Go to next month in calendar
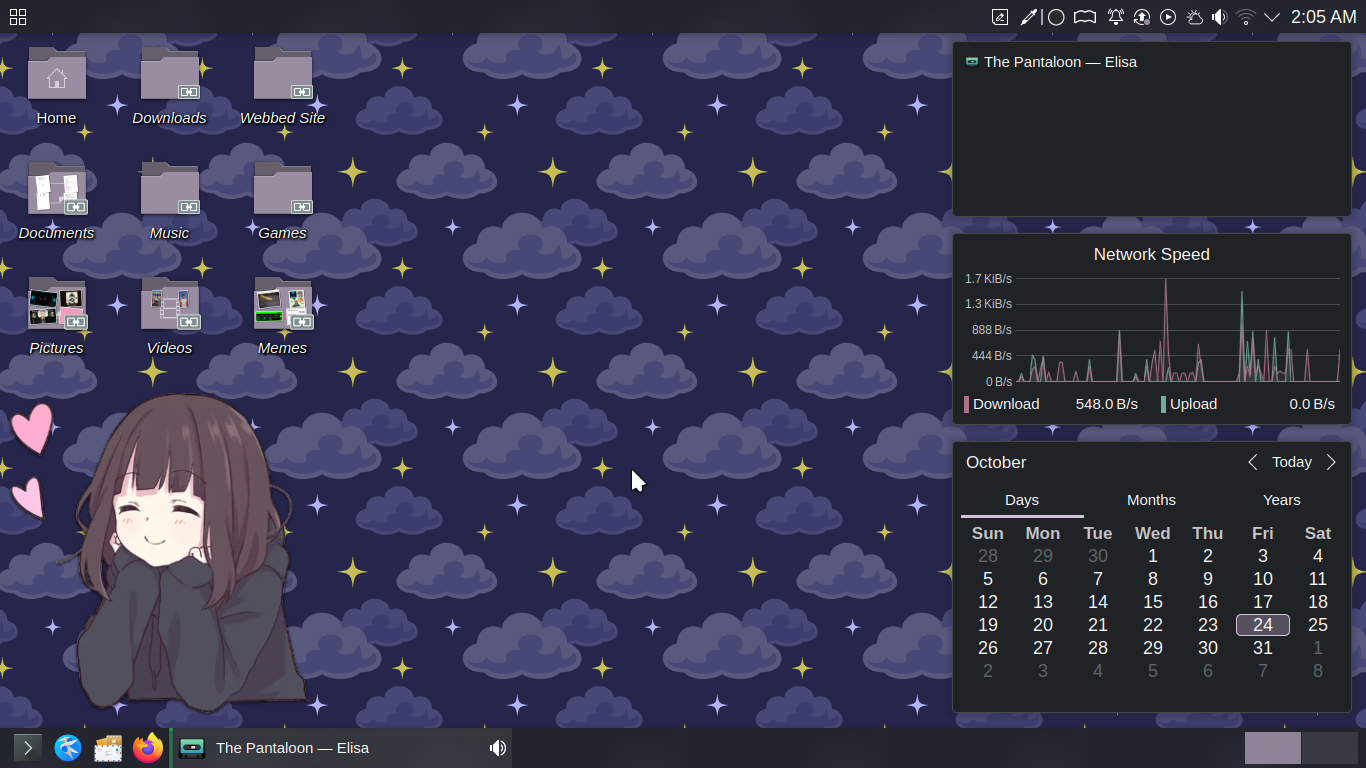1366x768 pixels. (x=1331, y=462)
